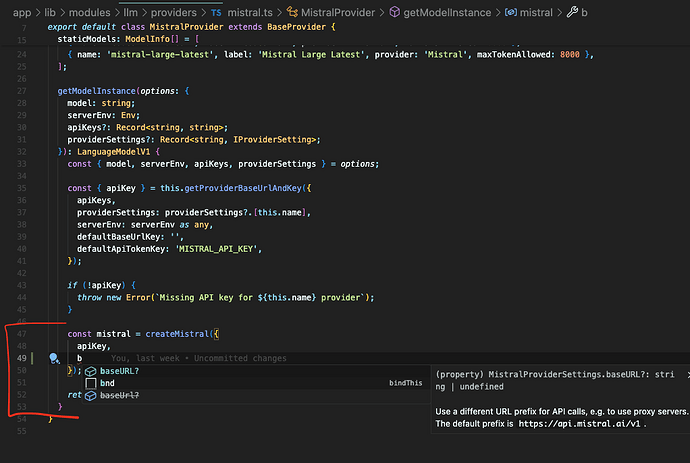The image size is (690, 463).
Task: Select the MistralProvider breadcrumb
Action: tap(338, 13)
